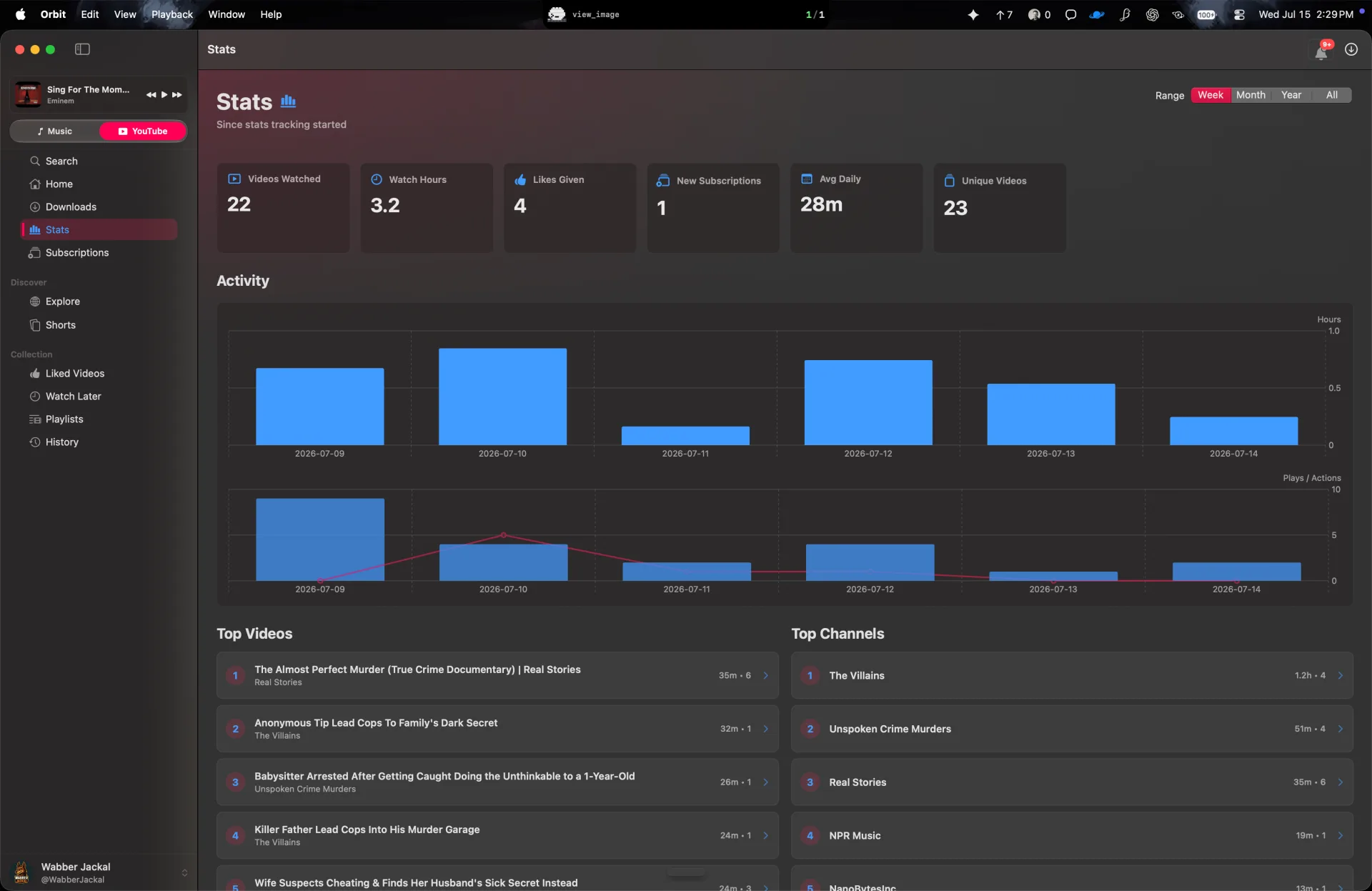Open the Orbit app menu
Screen dimensions: 1372x891
click(x=54, y=14)
